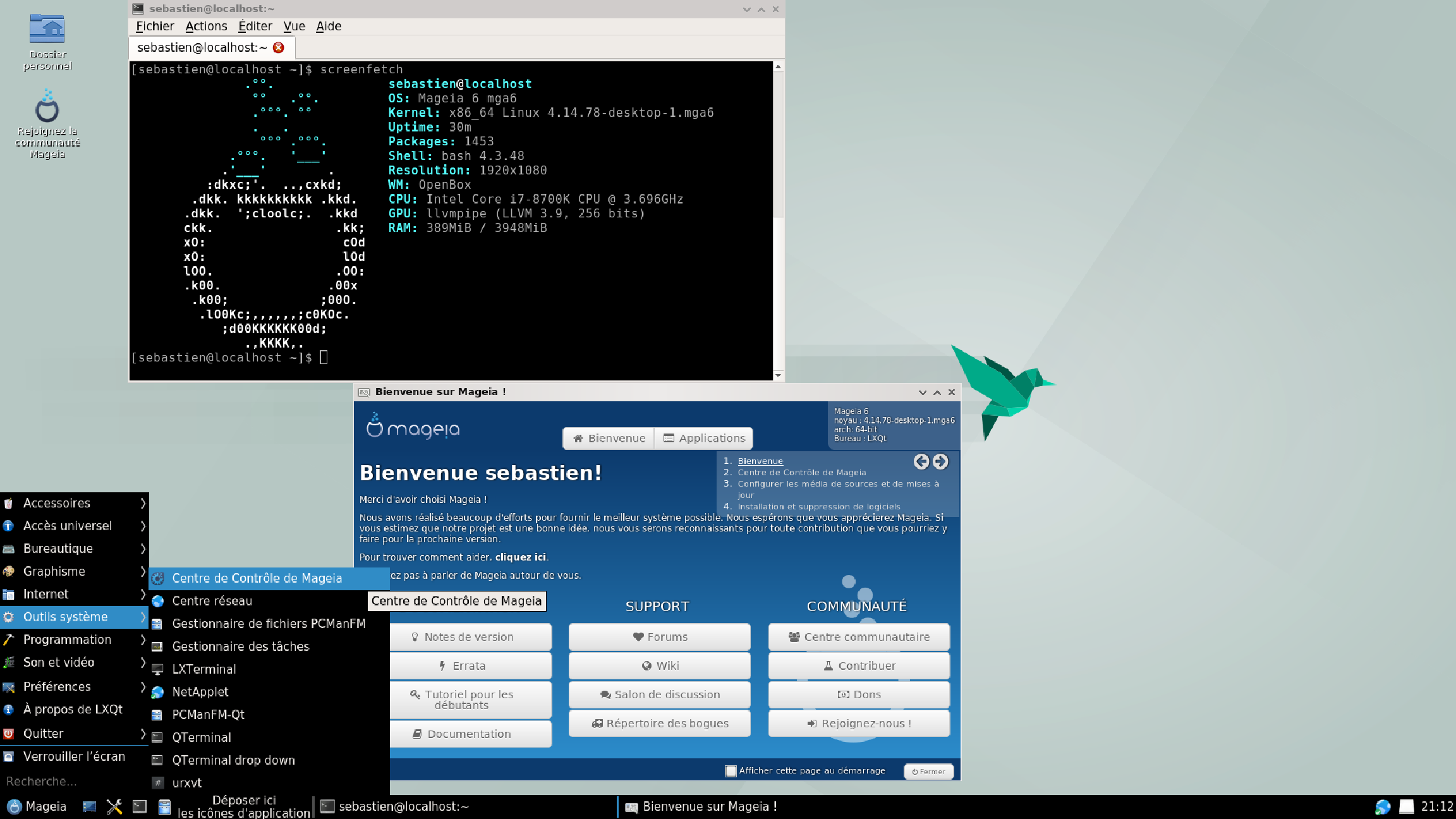Open À propos de LXQt

click(x=74, y=709)
